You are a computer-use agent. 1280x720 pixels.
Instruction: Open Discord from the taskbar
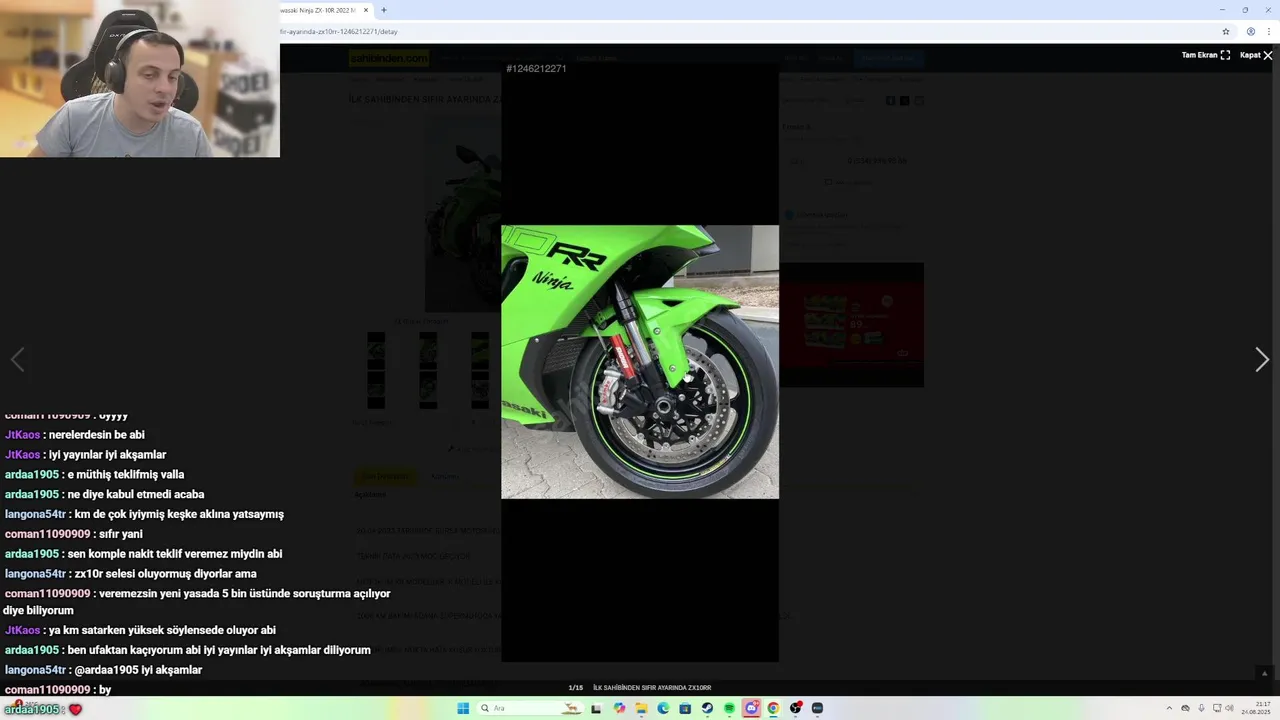coord(751,708)
